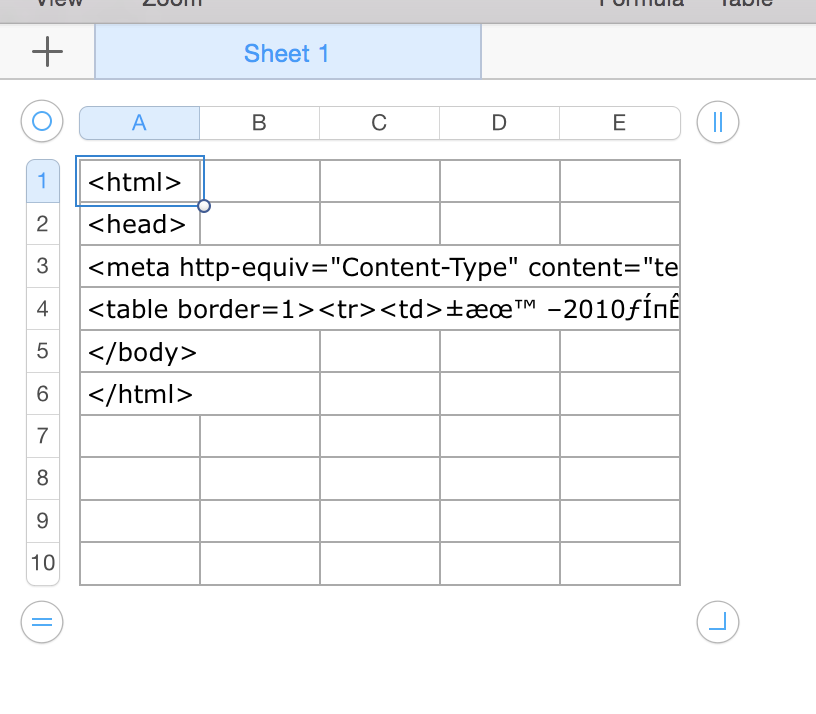This screenshot has height=714, width=816.
Task: Select column B header
Action: point(259,123)
